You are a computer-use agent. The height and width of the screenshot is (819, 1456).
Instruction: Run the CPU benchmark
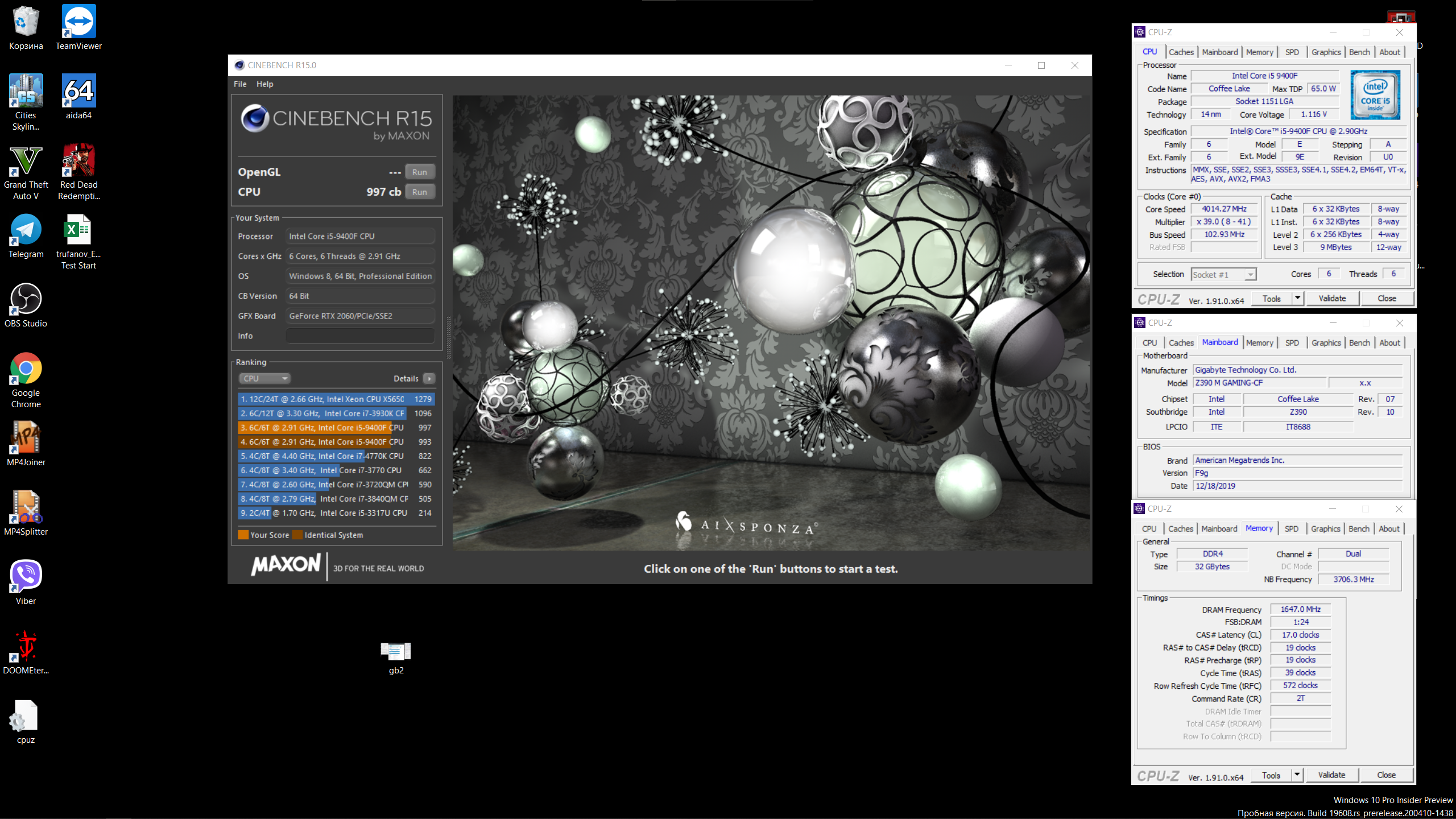coord(420,192)
